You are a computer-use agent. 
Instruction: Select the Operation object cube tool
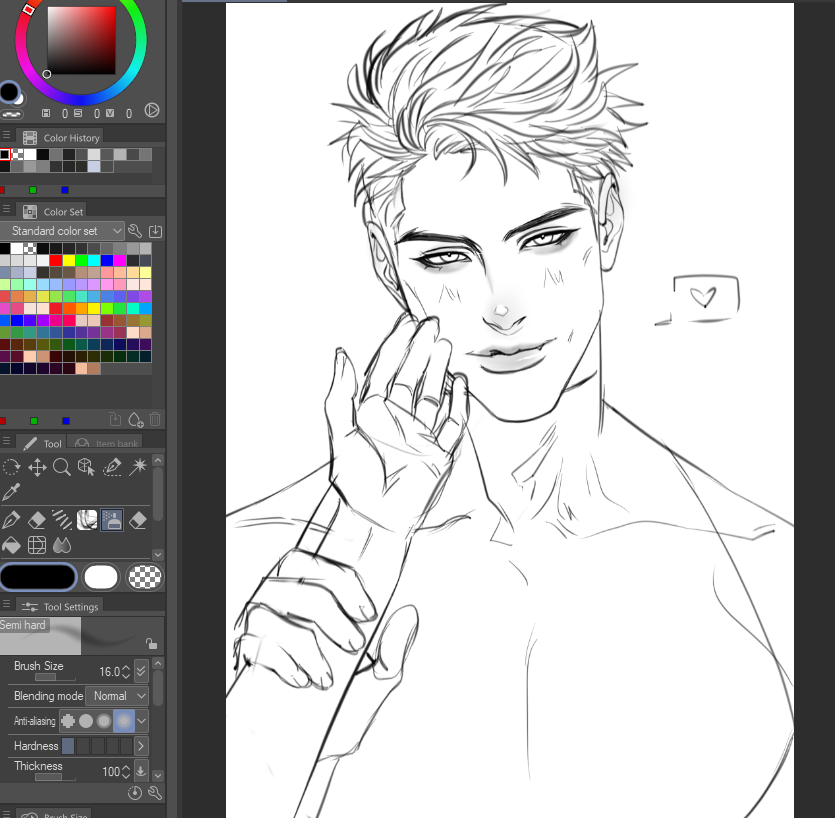coord(86,467)
